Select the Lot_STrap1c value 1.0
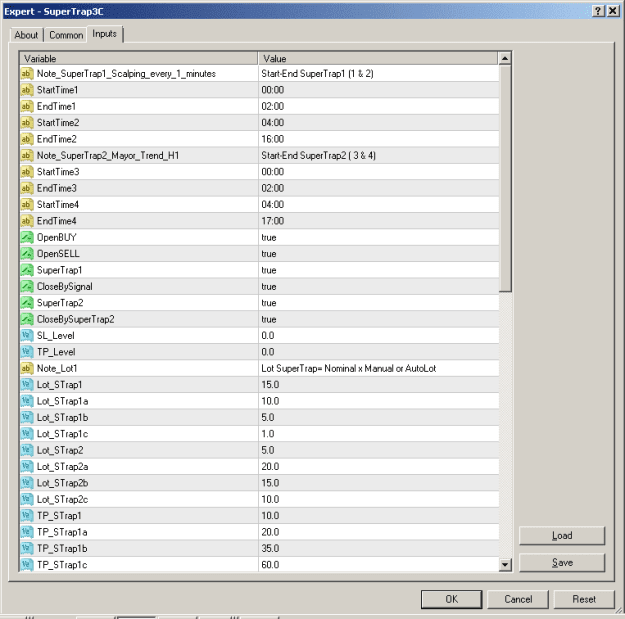 click(268, 434)
